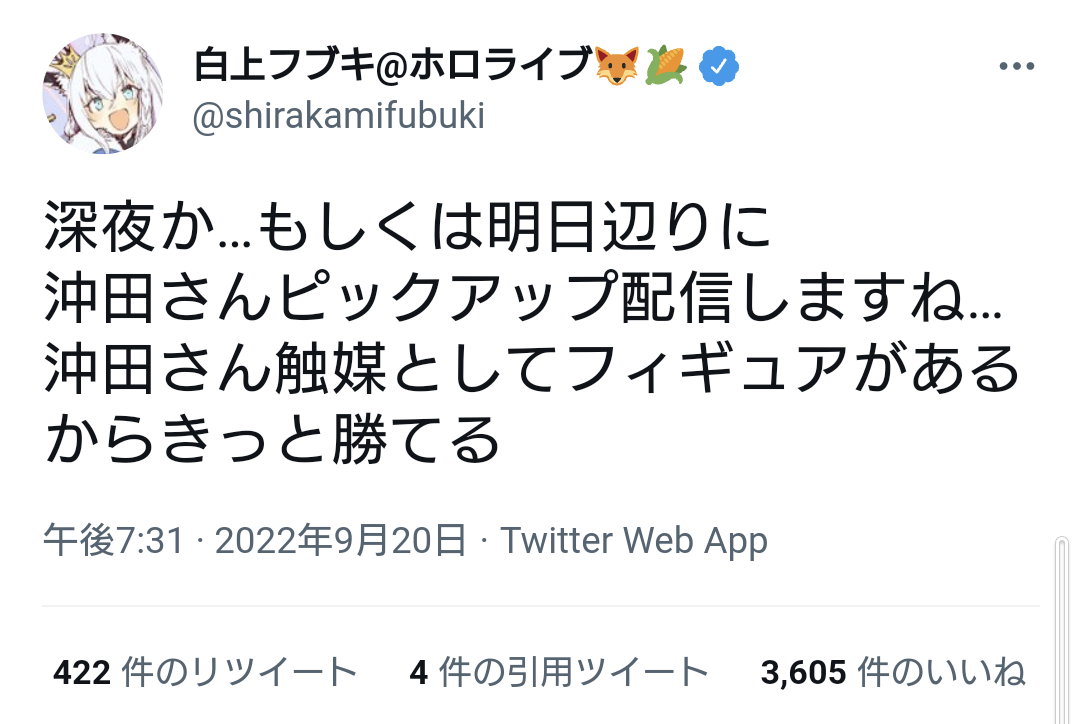Viewport: 1080px width, 724px height.
Task: Click the scrollbar at the right edge
Action: coord(1062,630)
